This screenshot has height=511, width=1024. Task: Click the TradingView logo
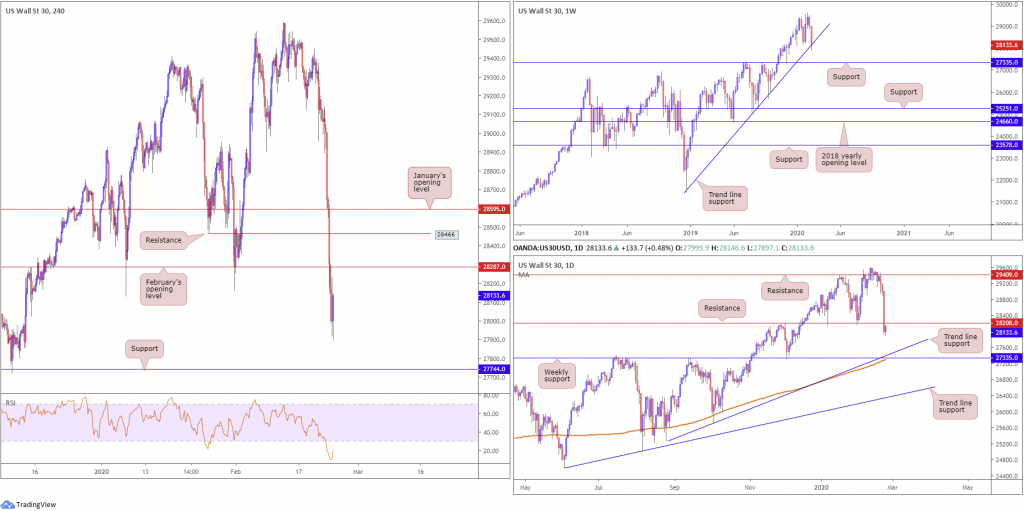pyautogui.click(x=32, y=501)
